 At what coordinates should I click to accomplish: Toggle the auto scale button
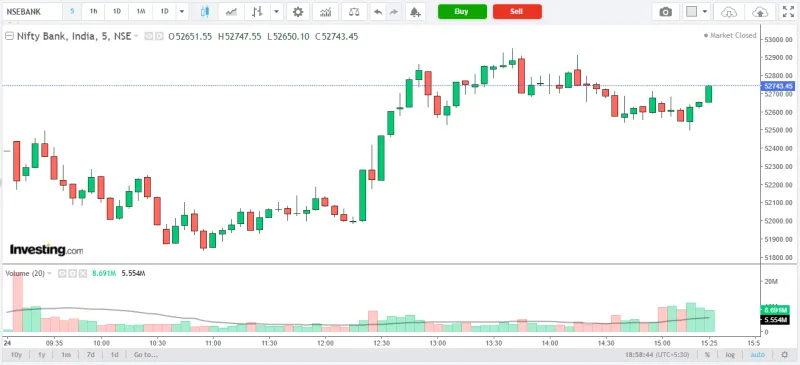(757, 354)
